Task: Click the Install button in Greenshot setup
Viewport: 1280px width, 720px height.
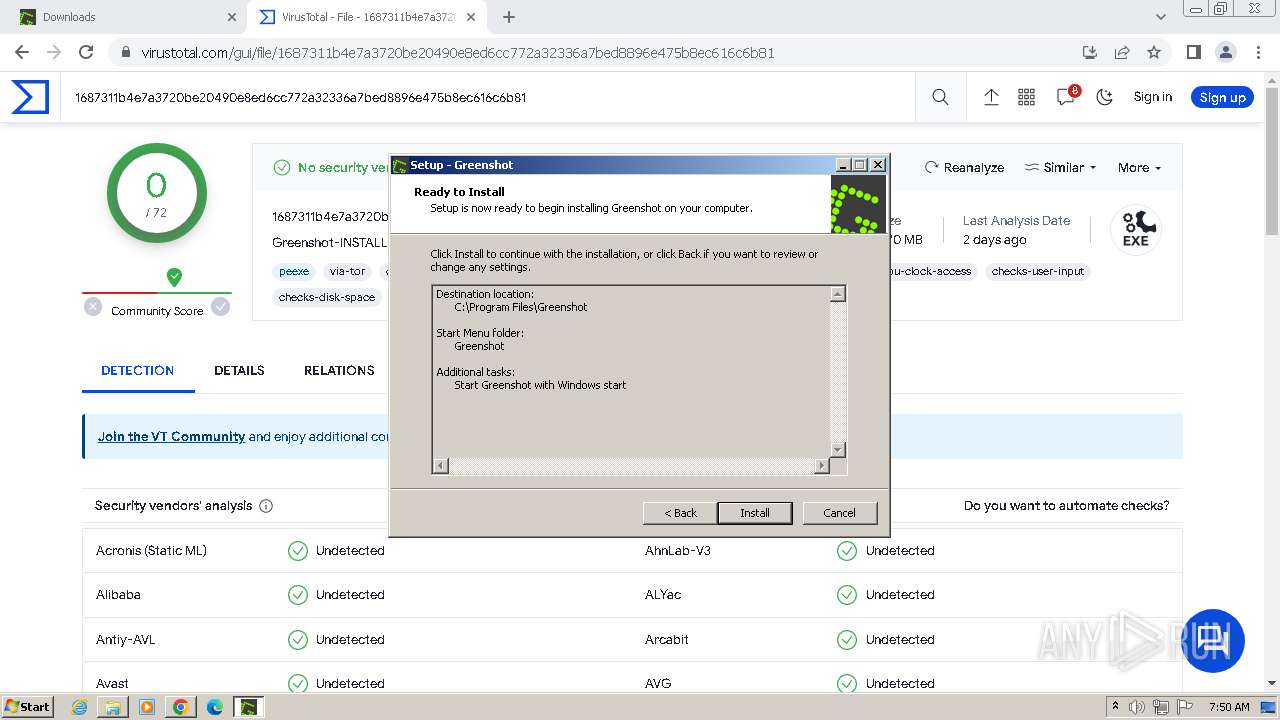Action: 755,513
